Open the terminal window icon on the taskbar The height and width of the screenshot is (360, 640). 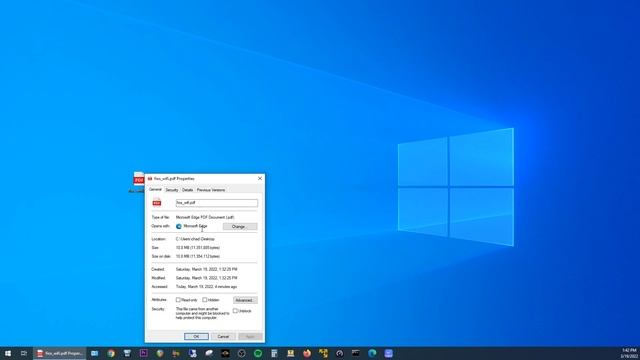point(356,353)
